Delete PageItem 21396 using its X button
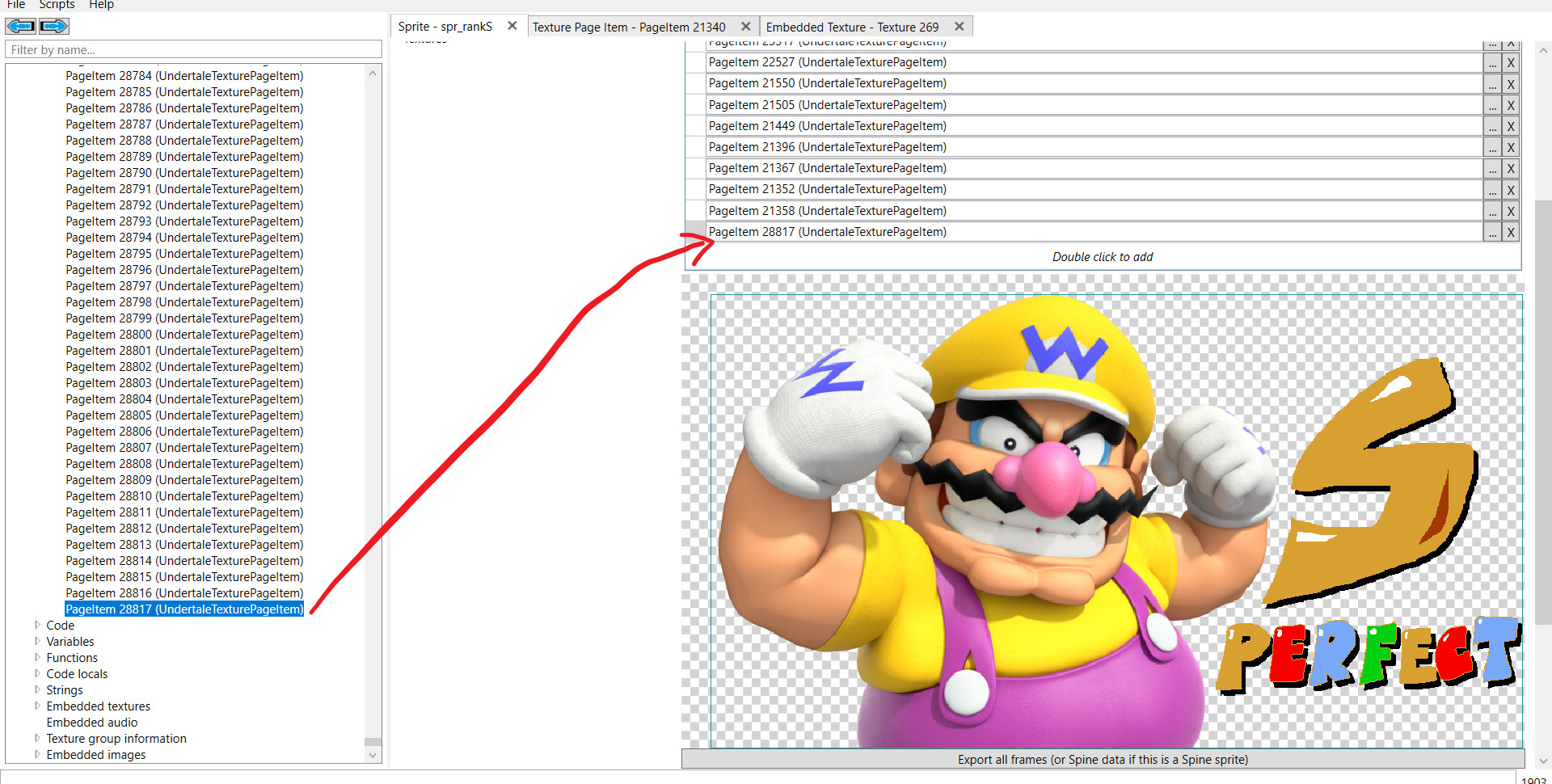This screenshot has height=784, width=1552. 1510,148
